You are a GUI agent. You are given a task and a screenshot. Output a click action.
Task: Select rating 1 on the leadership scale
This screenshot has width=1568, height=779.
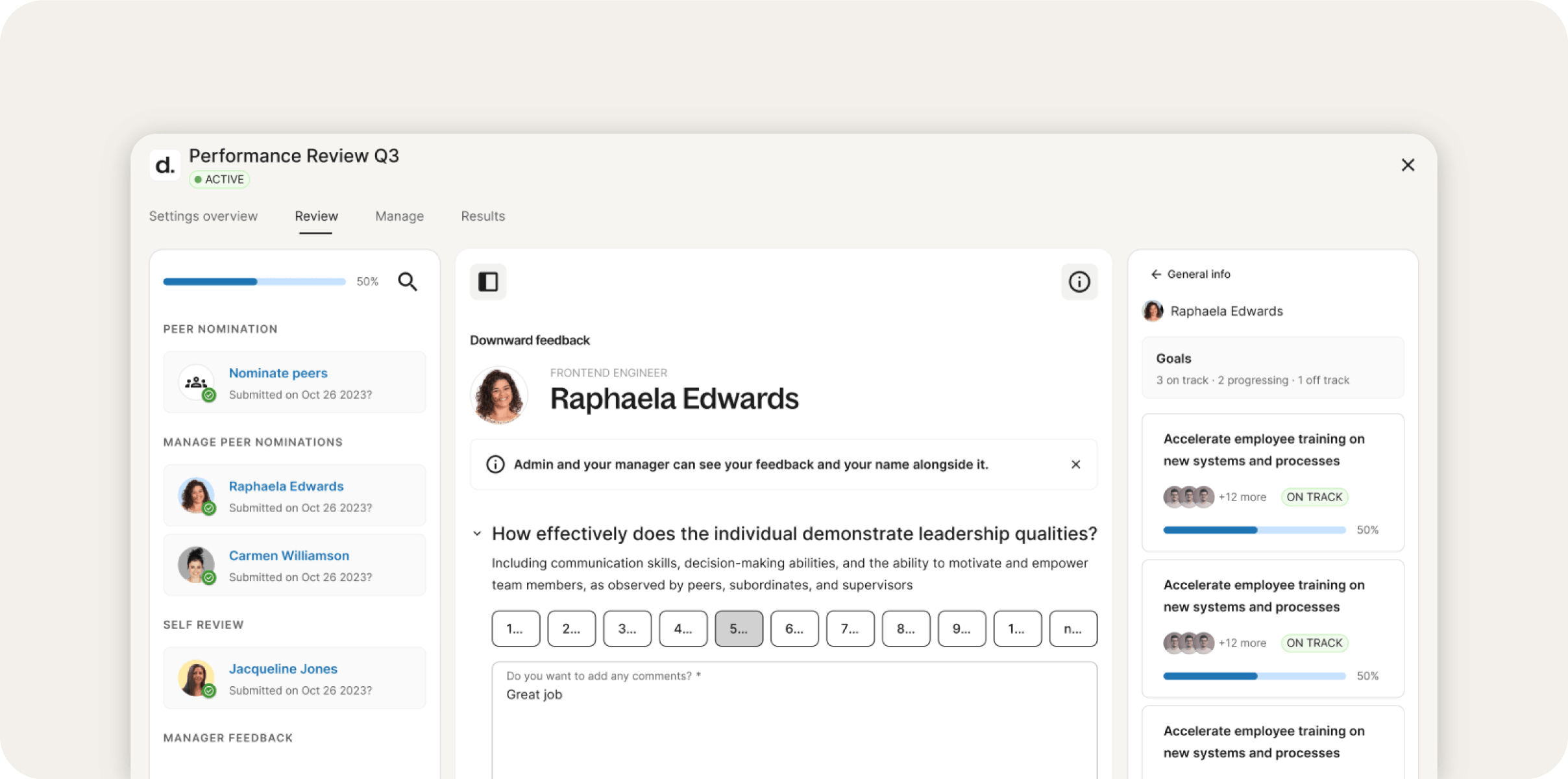click(515, 628)
